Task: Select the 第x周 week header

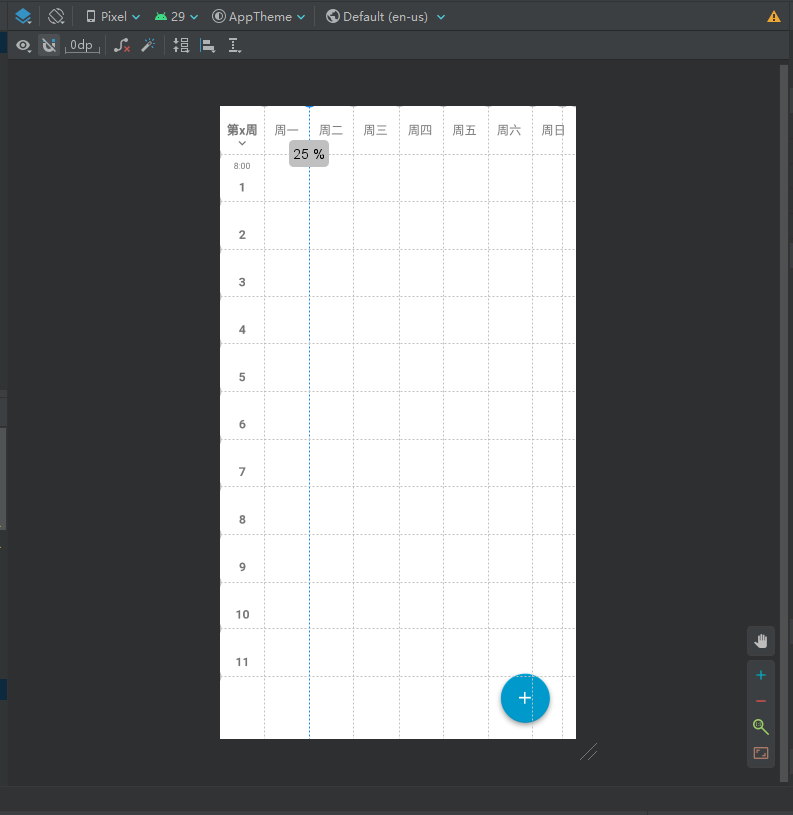Action: pyautogui.click(x=242, y=130)
